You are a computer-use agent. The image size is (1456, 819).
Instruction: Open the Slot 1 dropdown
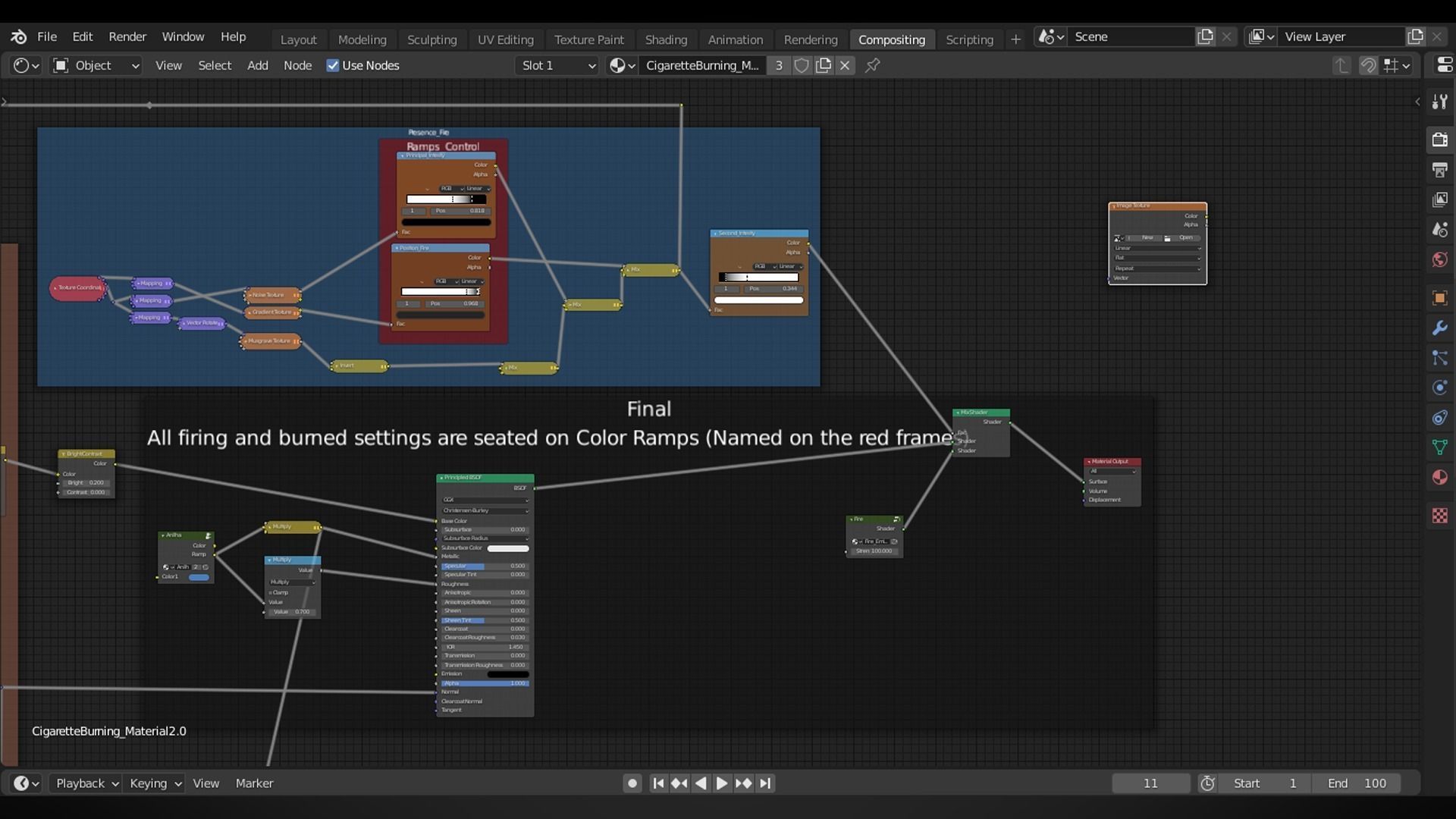pyautogui.click(x=558, y=65)
